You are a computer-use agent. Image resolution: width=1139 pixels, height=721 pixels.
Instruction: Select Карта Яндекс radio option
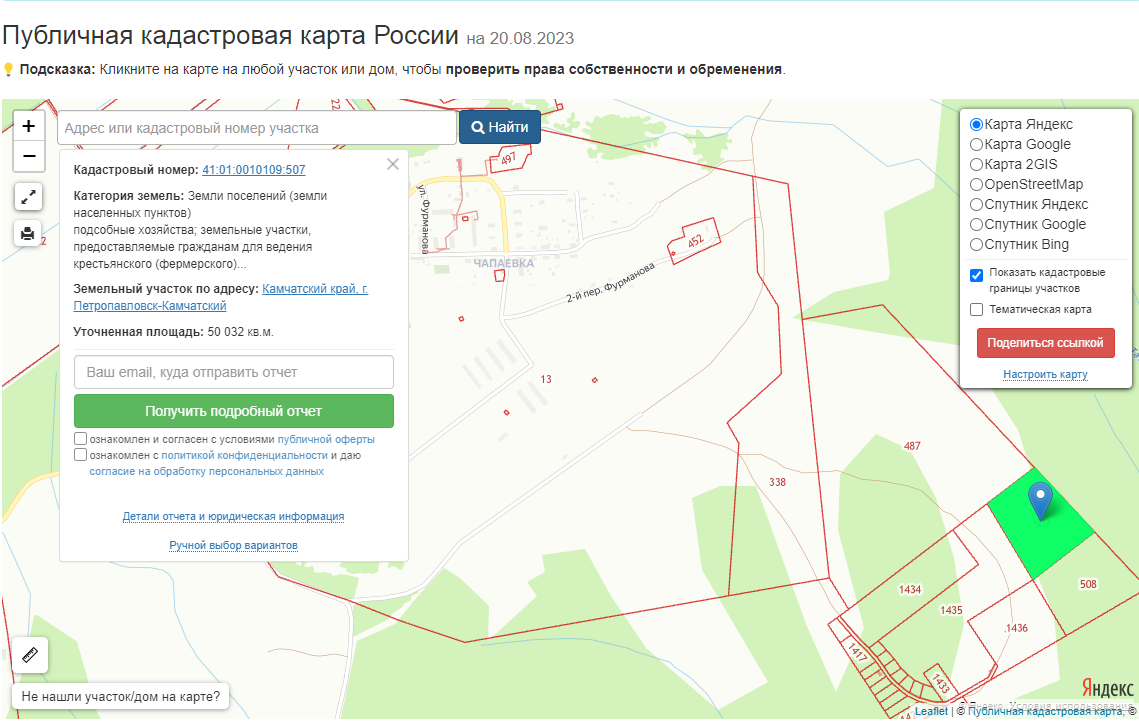(x=976, y=125)
